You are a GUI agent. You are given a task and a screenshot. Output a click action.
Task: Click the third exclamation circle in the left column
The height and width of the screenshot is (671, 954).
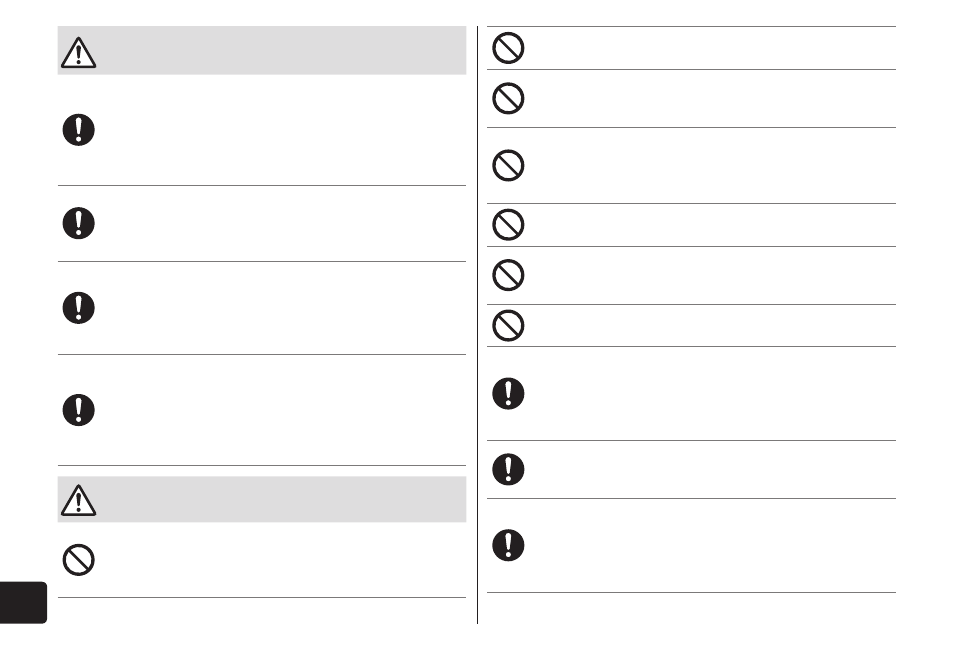[x=78, y=308]
